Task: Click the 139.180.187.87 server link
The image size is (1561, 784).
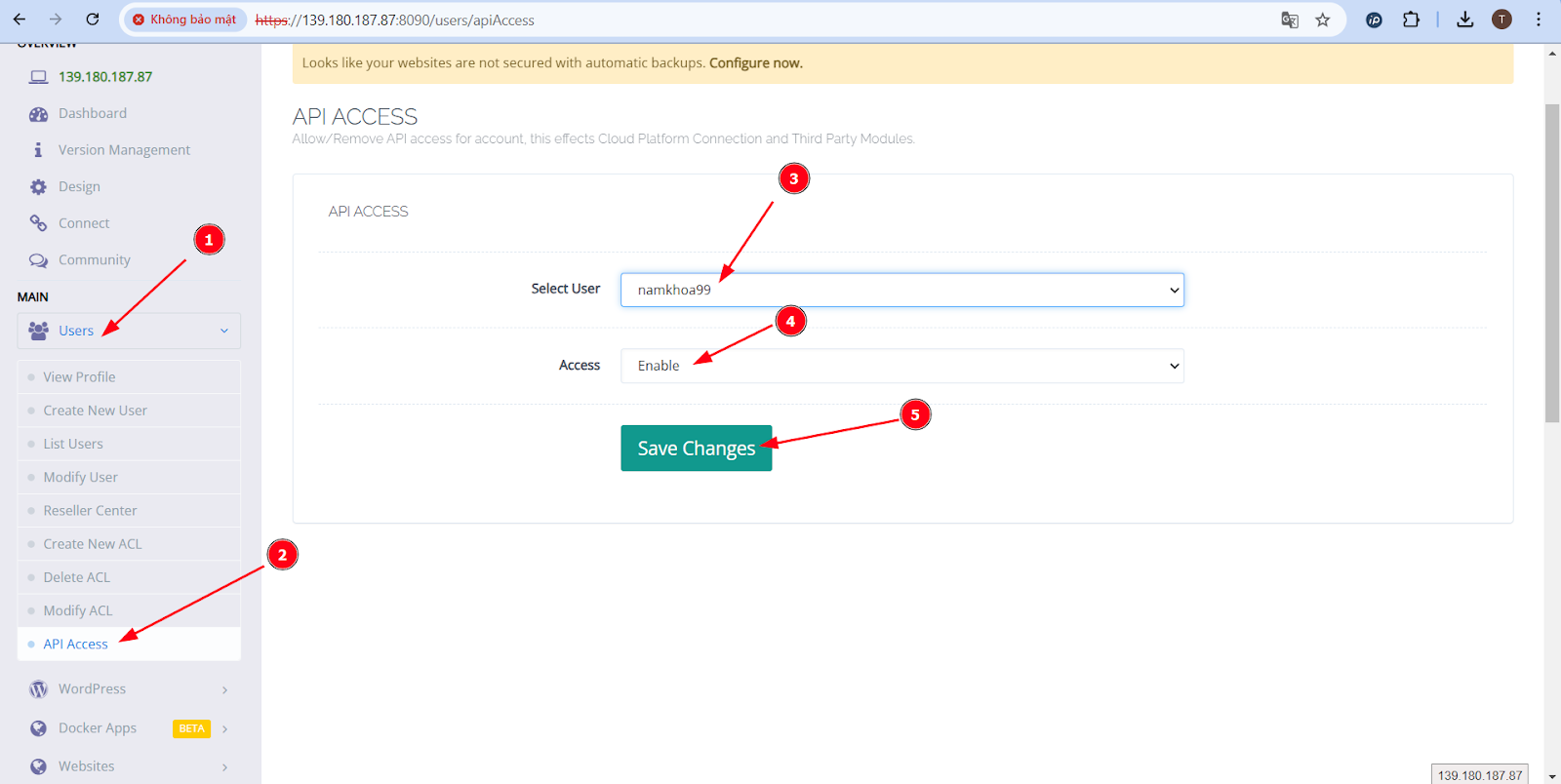Action: click(105, 77)
